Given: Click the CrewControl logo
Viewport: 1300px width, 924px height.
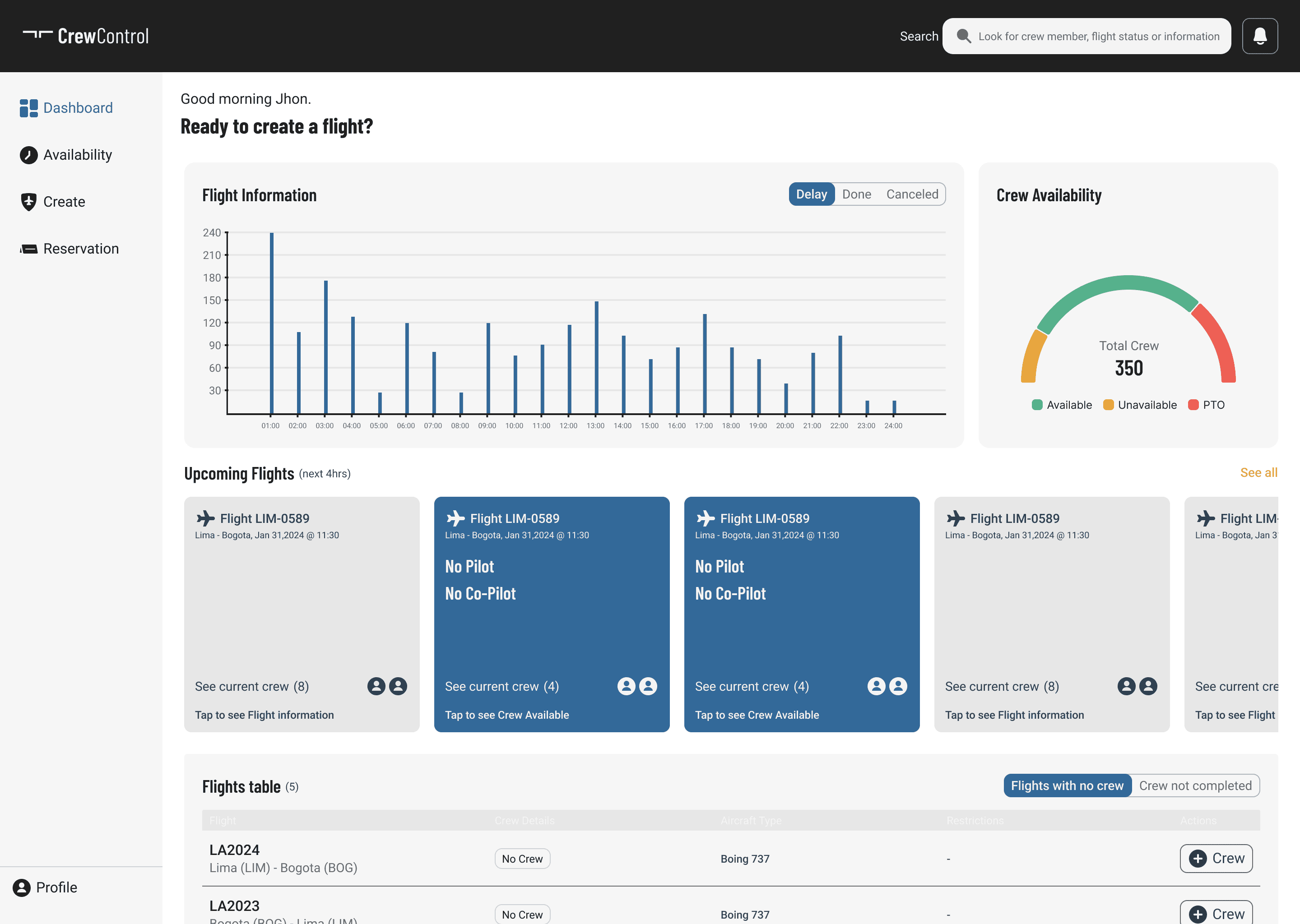Looking at the screenshot, I should click(86, 36).
